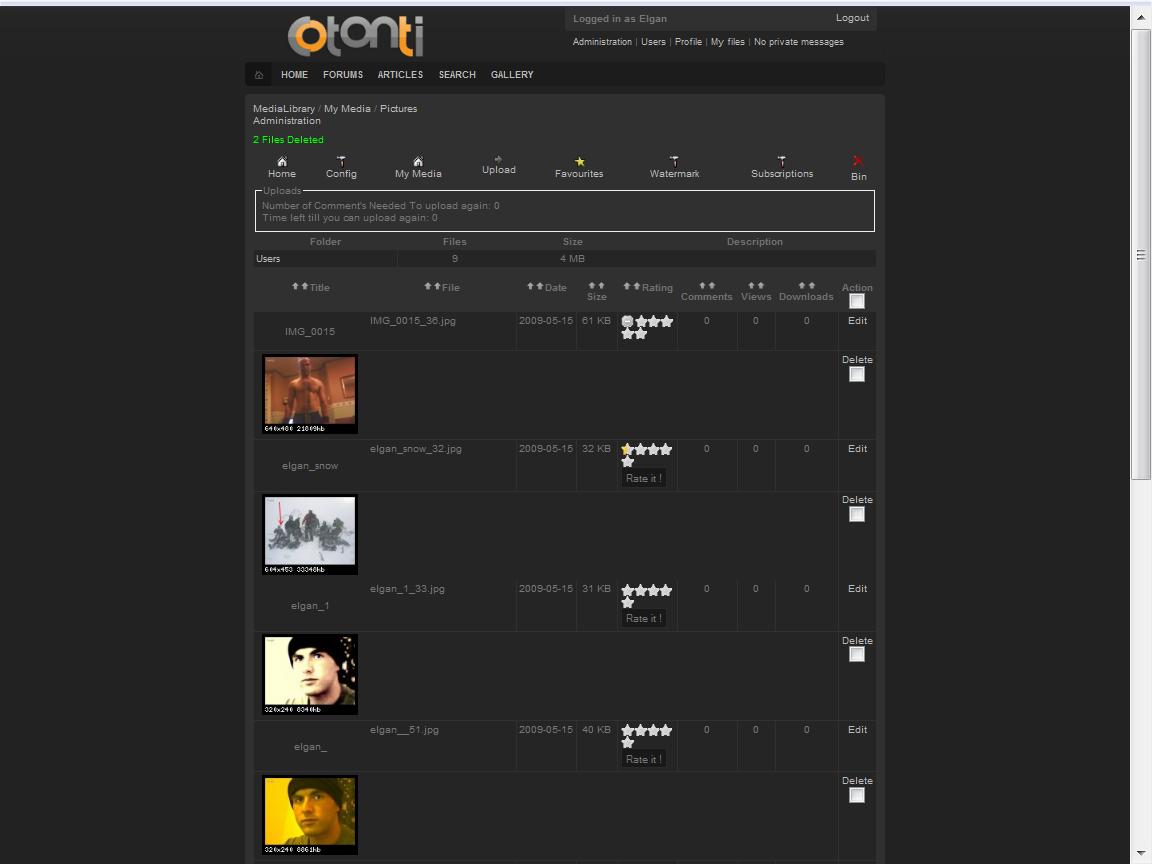1152x864 pixels.
Task: Toggle select-all checkbox under Action header
Action: 857,301
